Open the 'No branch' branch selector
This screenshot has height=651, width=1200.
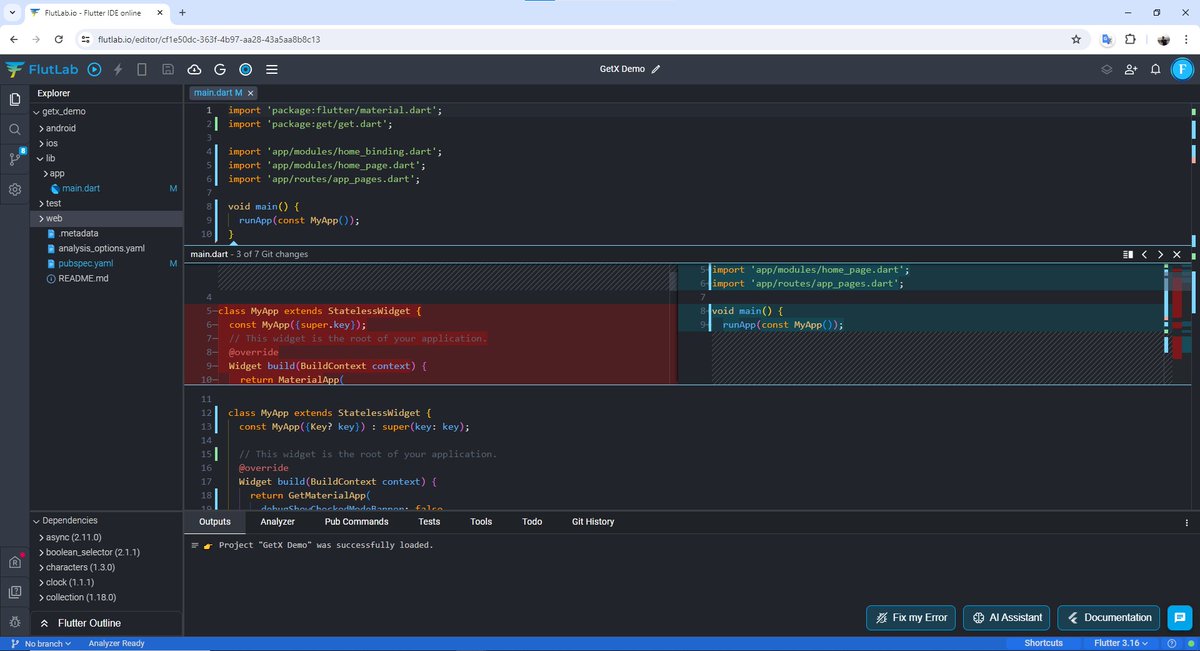pyautogui.click(x=40, y=643)
